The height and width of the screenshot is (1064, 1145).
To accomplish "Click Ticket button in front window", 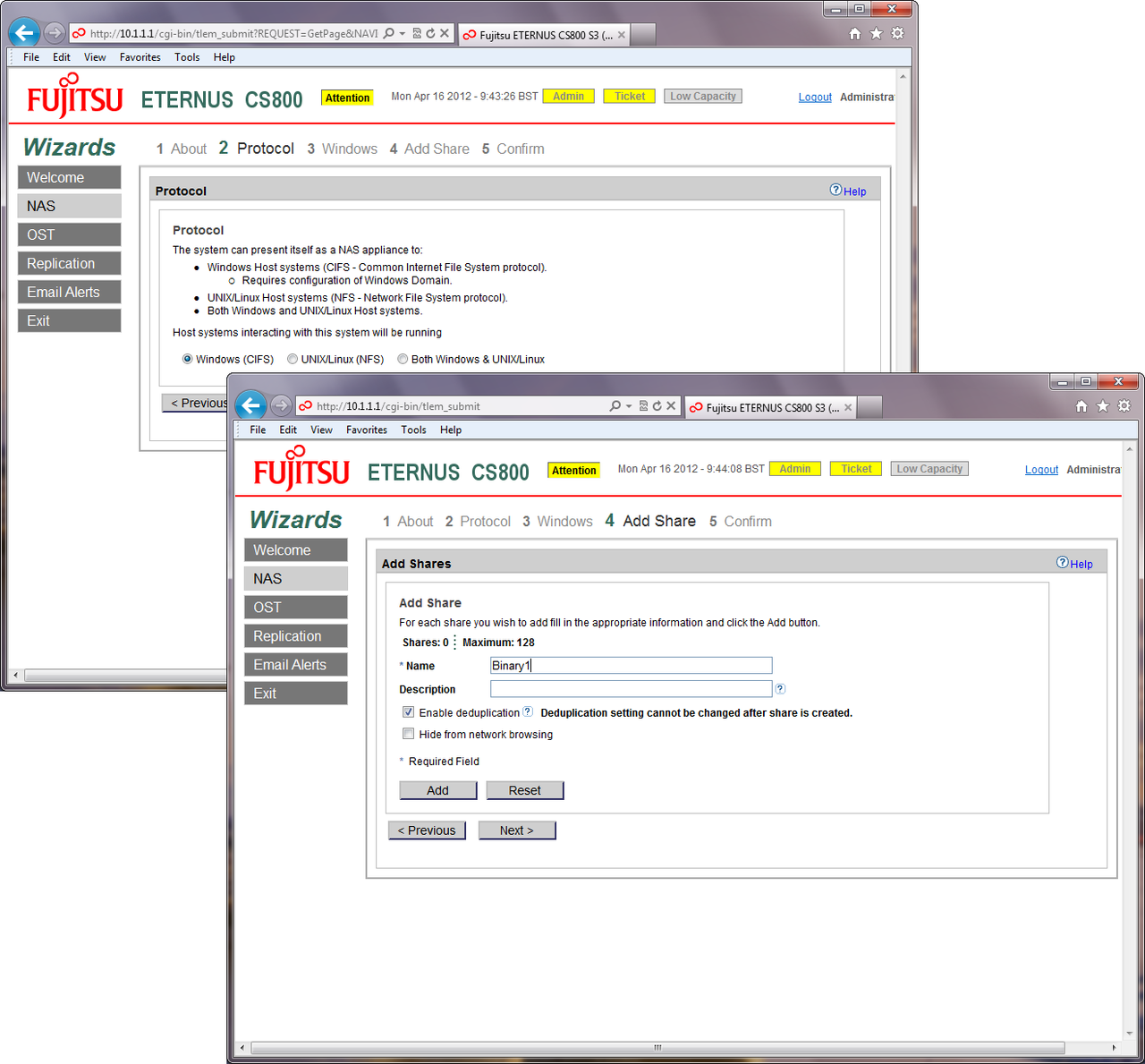I will pos(856,469).
